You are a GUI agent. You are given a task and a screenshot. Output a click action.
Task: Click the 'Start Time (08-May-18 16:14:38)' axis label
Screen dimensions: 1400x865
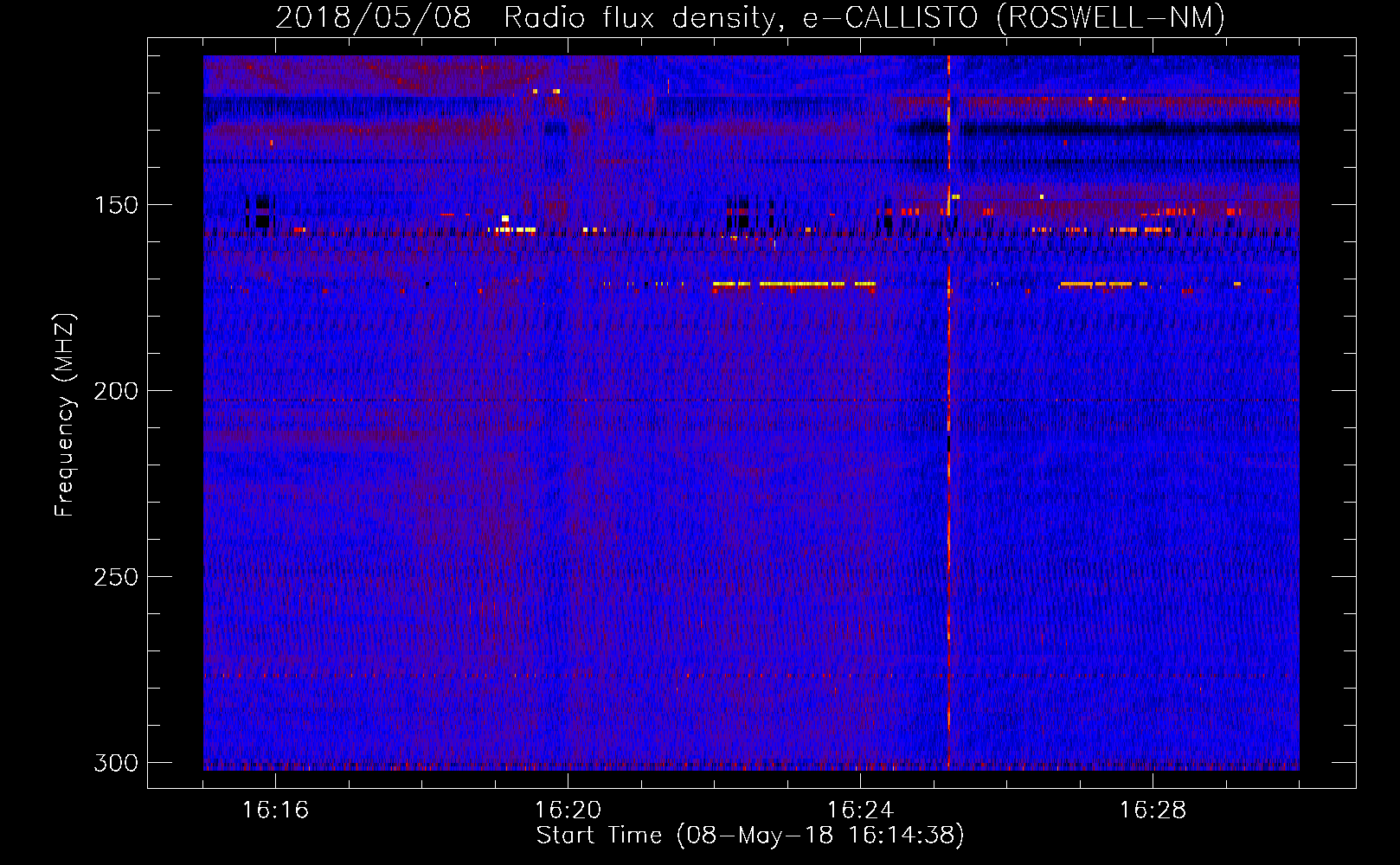750,836
